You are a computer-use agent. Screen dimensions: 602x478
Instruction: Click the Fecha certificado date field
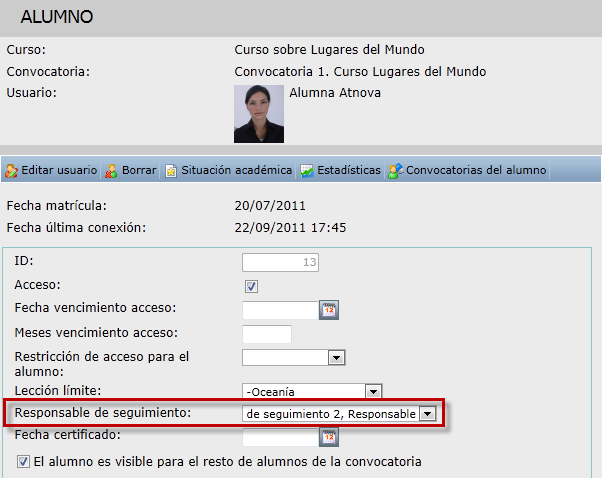point(281,437)
